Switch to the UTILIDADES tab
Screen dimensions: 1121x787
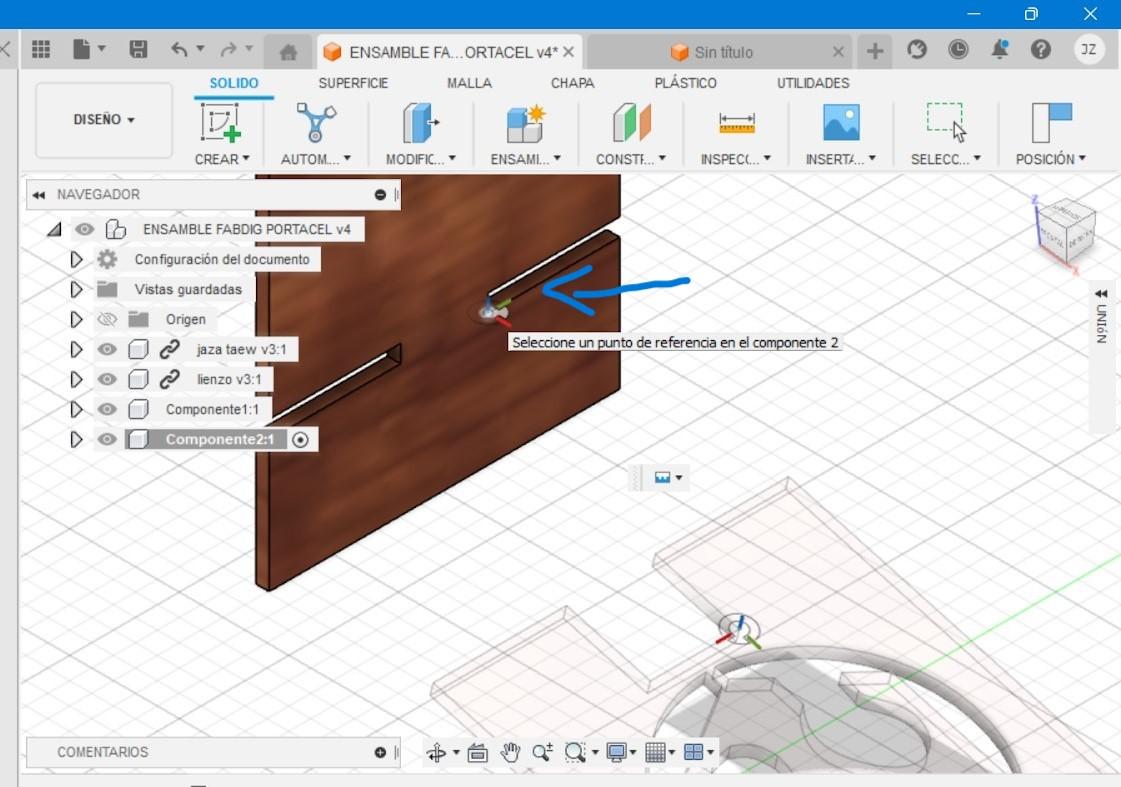[x=813, y=83]
